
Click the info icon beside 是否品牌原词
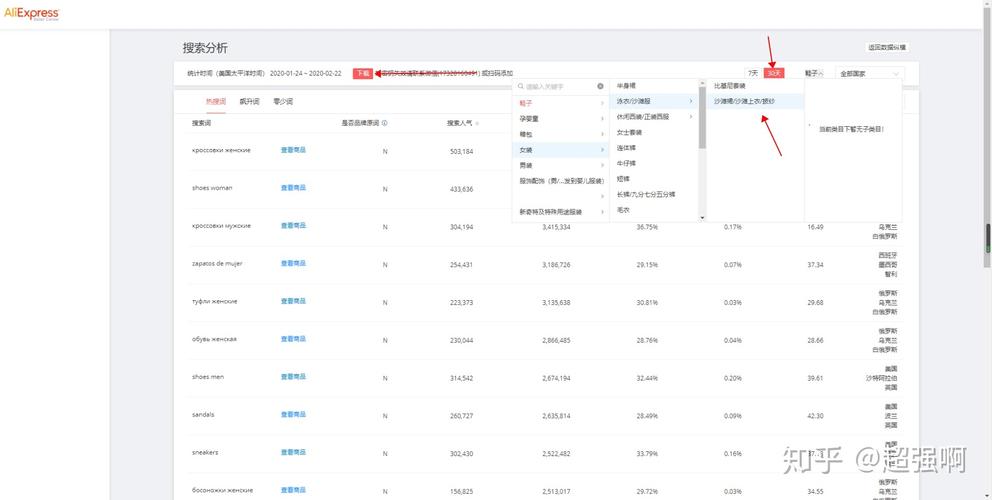point(385,123)
